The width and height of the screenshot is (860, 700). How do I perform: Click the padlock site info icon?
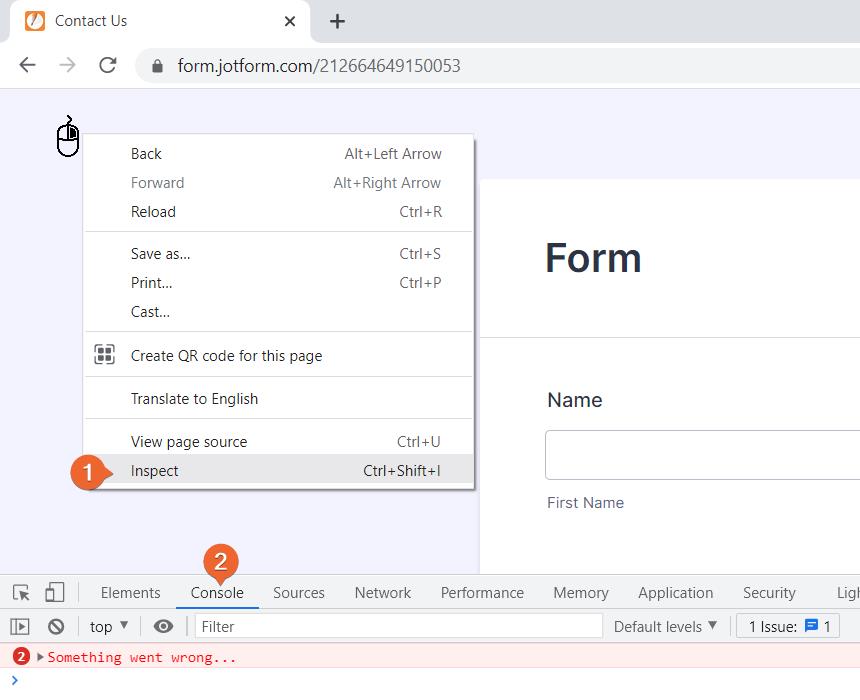[x=156, y=66]
